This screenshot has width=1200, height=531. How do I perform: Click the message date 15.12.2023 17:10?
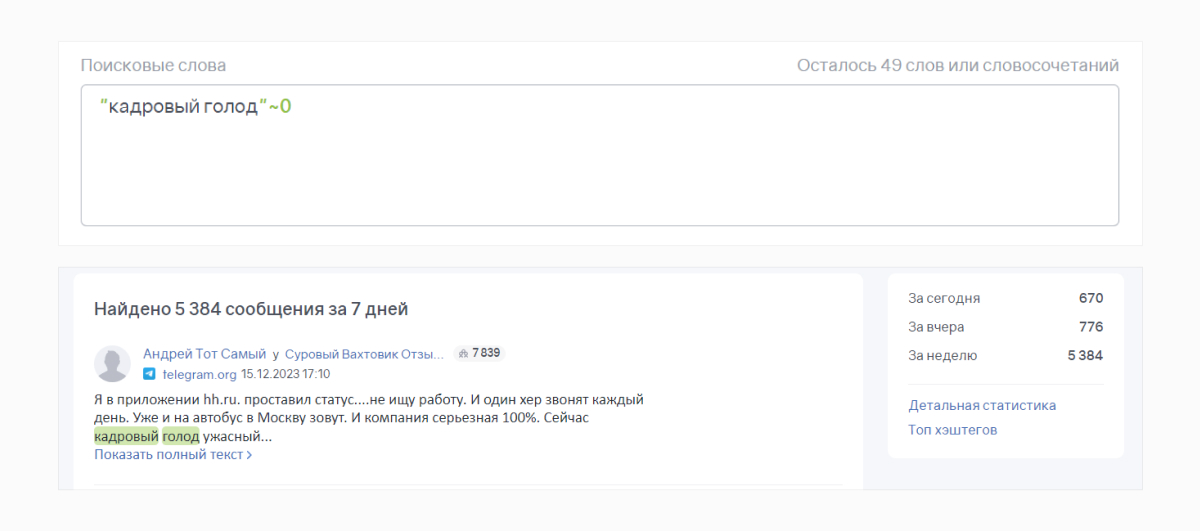tap(285, 374)
